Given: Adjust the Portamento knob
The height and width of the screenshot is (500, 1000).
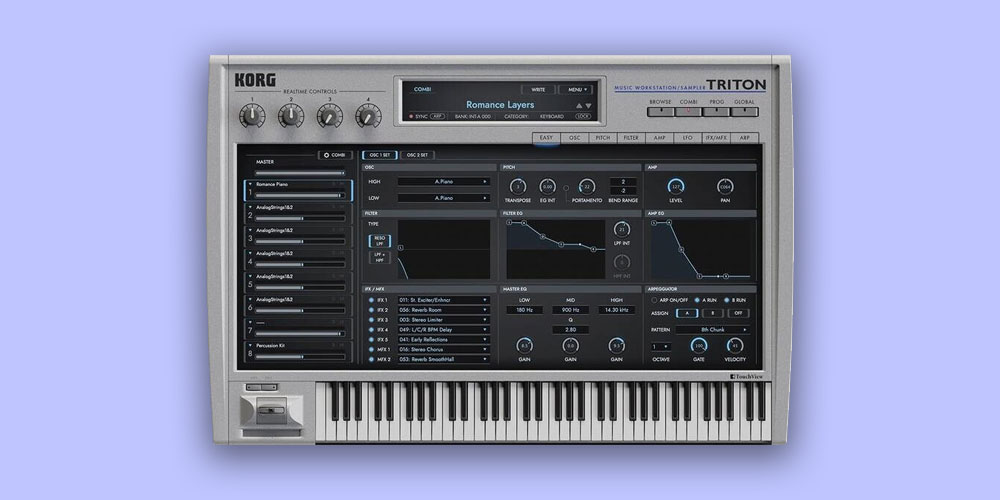Looking at the screenshot, I should point(587,186).
